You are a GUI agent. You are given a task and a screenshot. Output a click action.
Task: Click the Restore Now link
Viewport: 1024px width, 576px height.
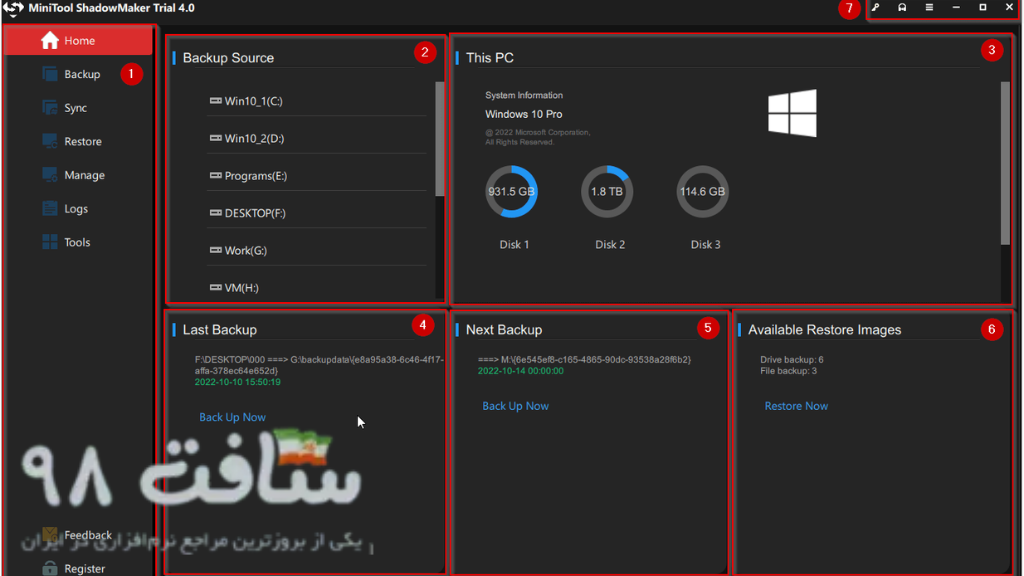coord(796,406)
